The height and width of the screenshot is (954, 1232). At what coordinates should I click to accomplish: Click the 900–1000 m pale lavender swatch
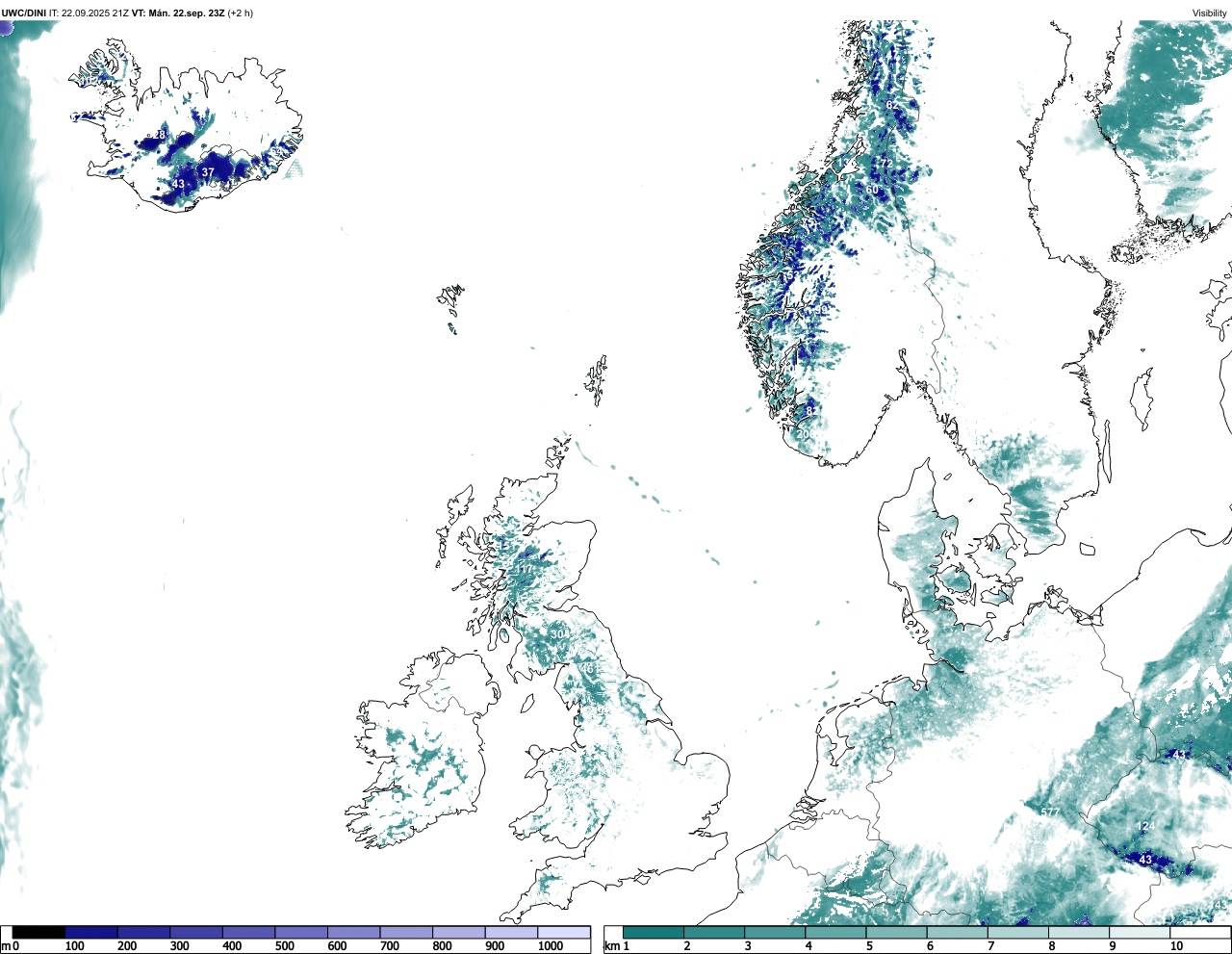click(511, 932)
